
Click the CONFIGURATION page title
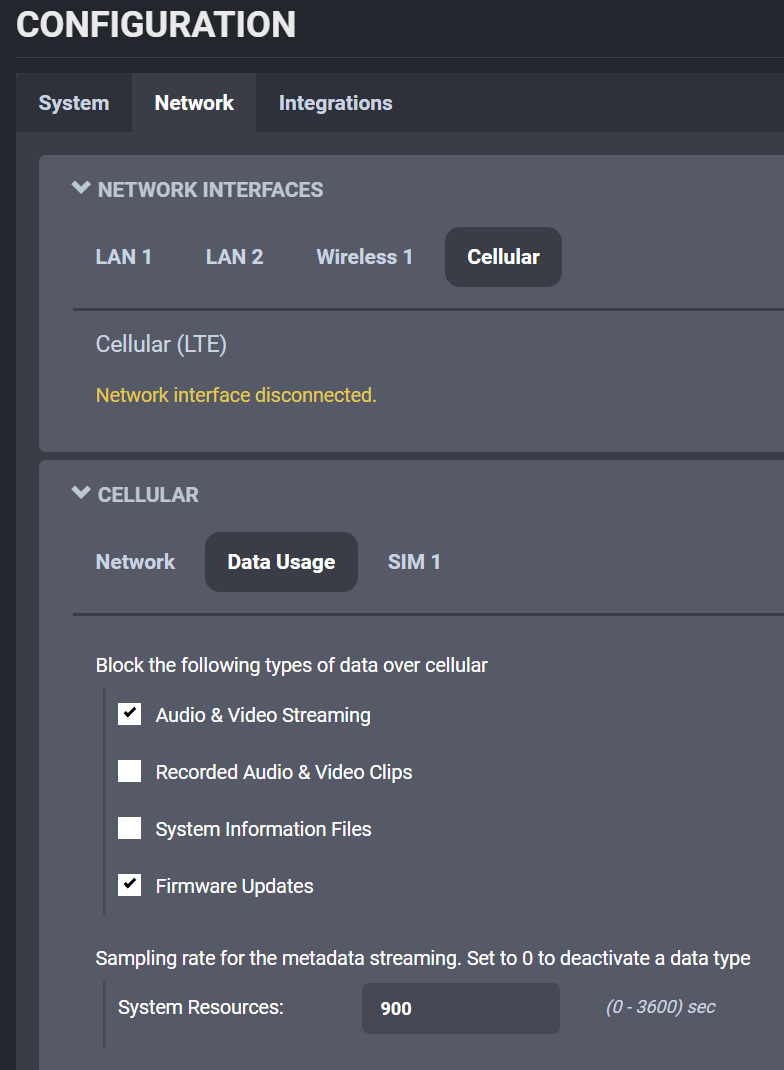pyautogui.click(x=156, y=25)
